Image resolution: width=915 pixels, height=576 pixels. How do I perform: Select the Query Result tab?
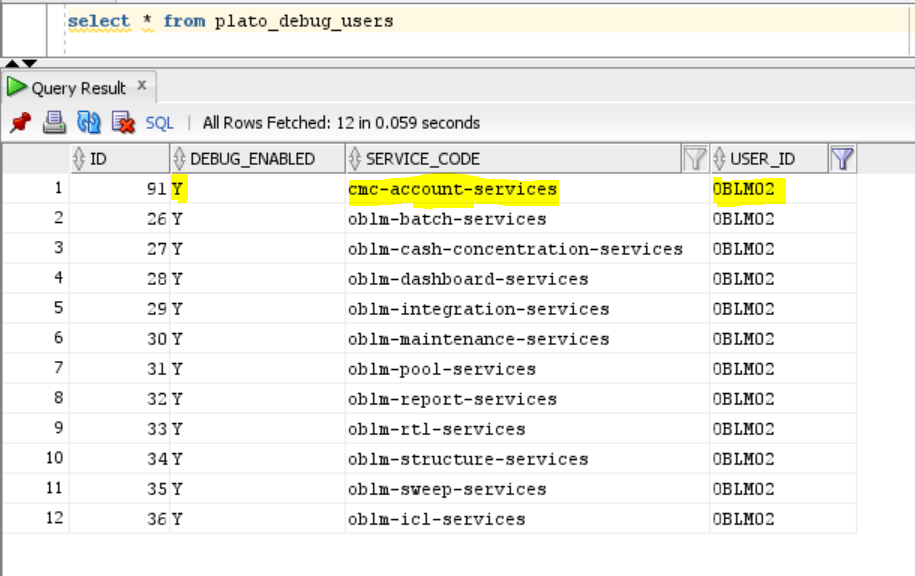79,88
